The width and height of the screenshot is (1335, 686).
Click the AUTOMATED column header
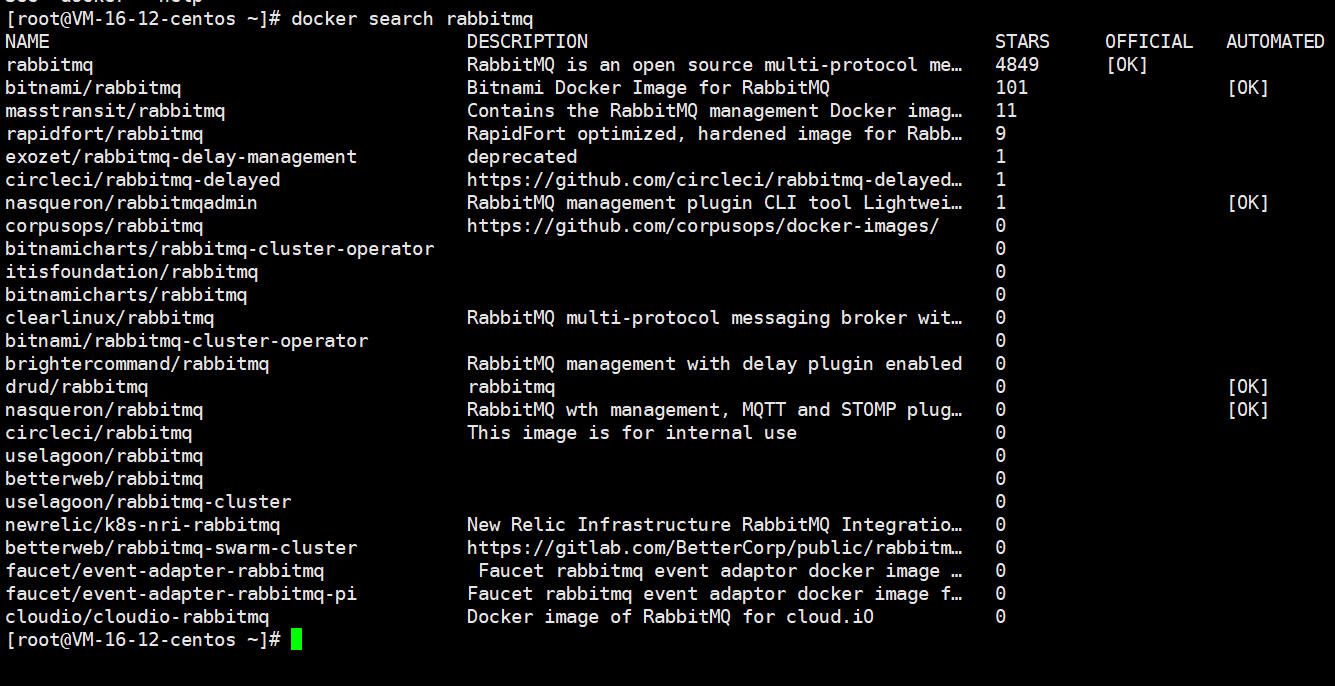pos(1275,42)
